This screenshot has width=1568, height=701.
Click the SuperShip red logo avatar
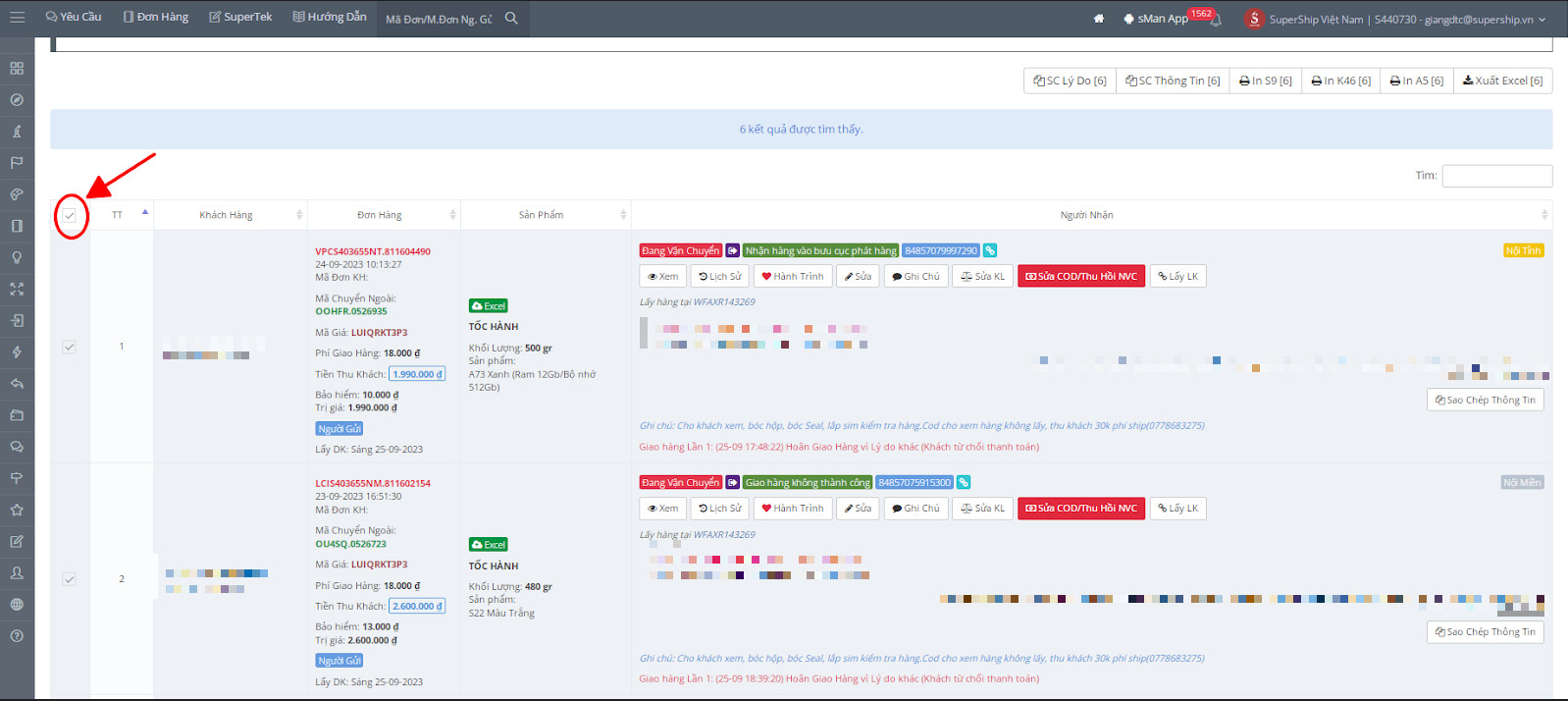click(x=1254, y=19)
